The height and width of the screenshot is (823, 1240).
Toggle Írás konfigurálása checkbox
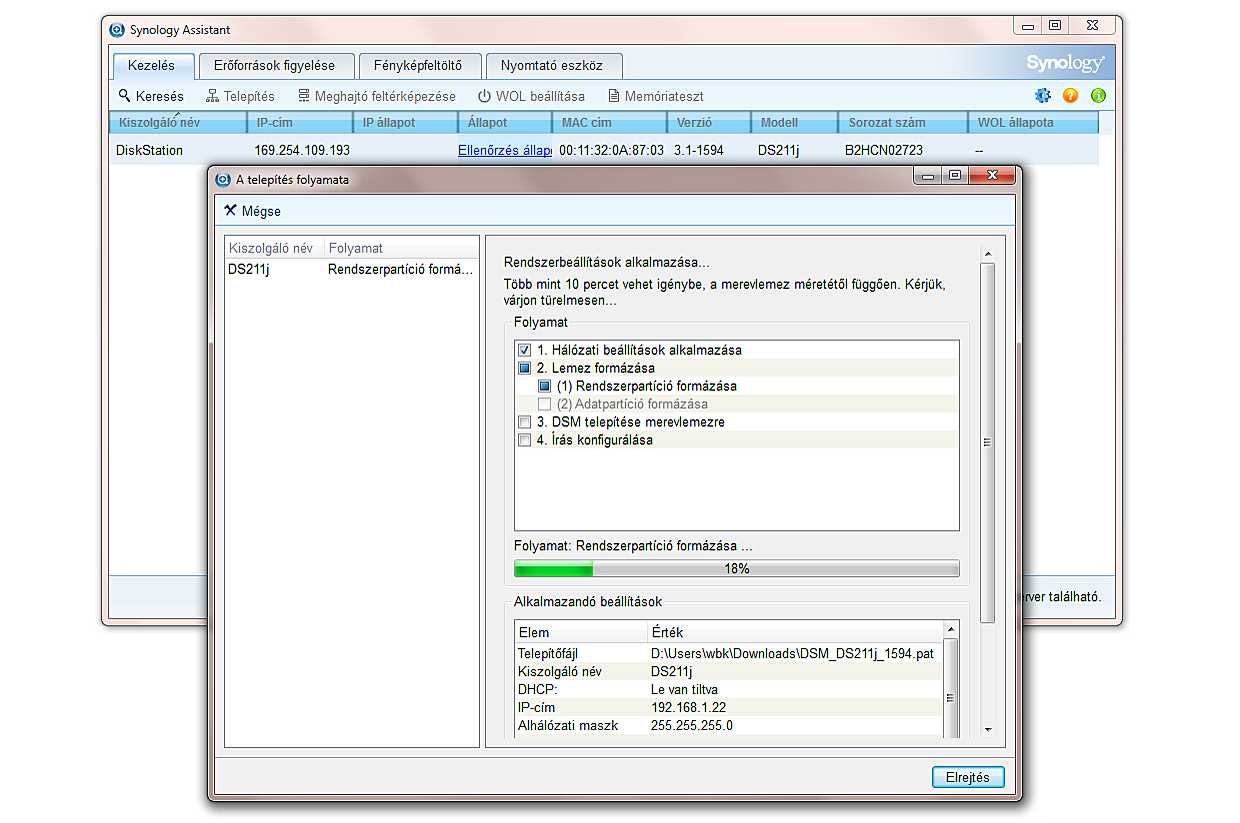coord(524,440)
